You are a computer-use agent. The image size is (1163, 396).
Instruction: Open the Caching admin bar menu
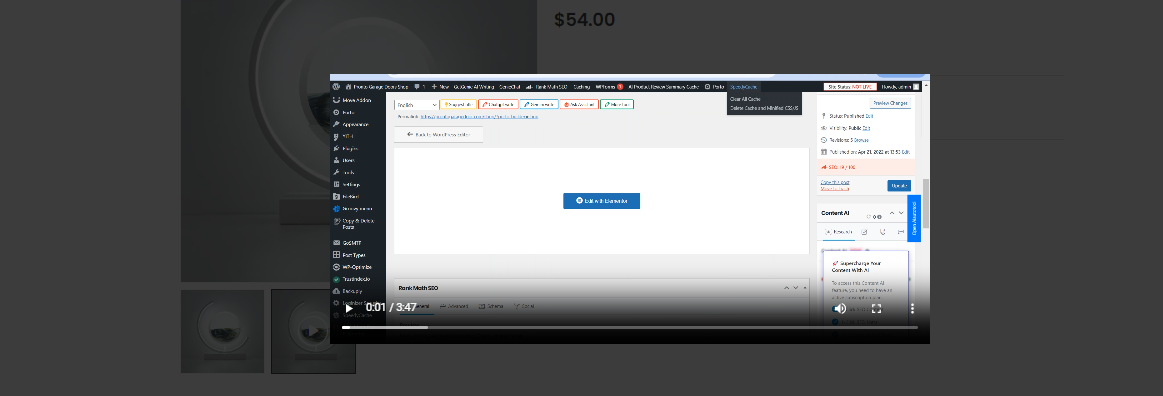click(582, 87)
